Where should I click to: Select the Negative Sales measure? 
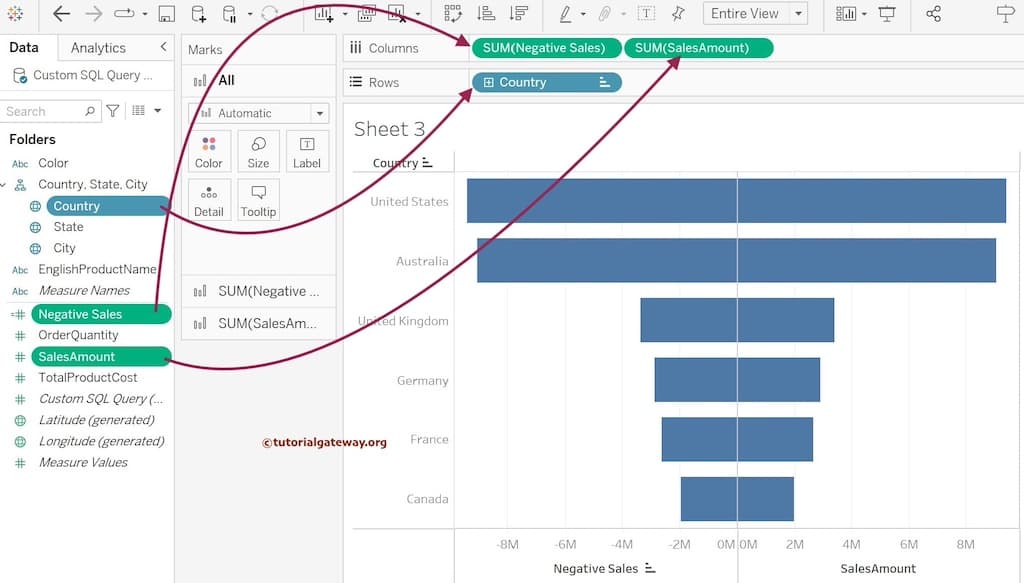point(101,314)
